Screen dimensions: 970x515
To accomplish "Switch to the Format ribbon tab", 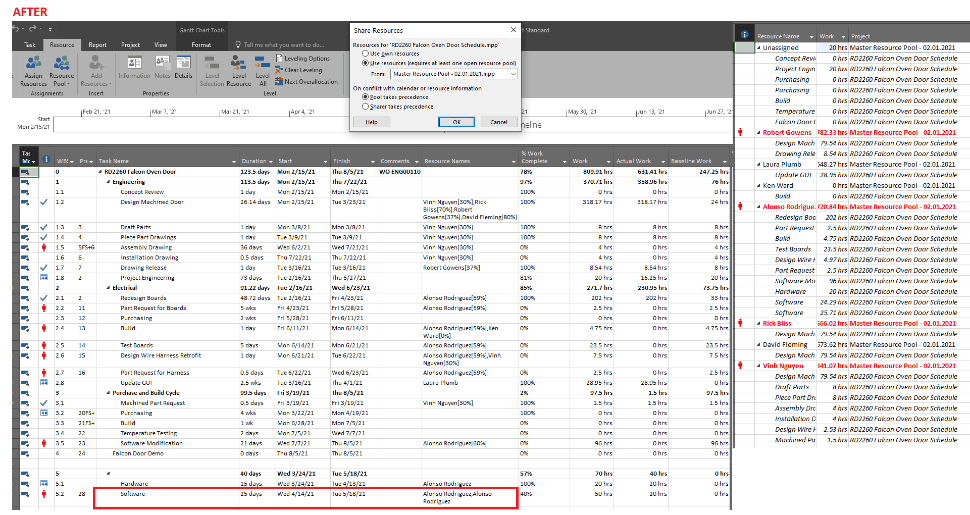I will (x=201, y=45).
